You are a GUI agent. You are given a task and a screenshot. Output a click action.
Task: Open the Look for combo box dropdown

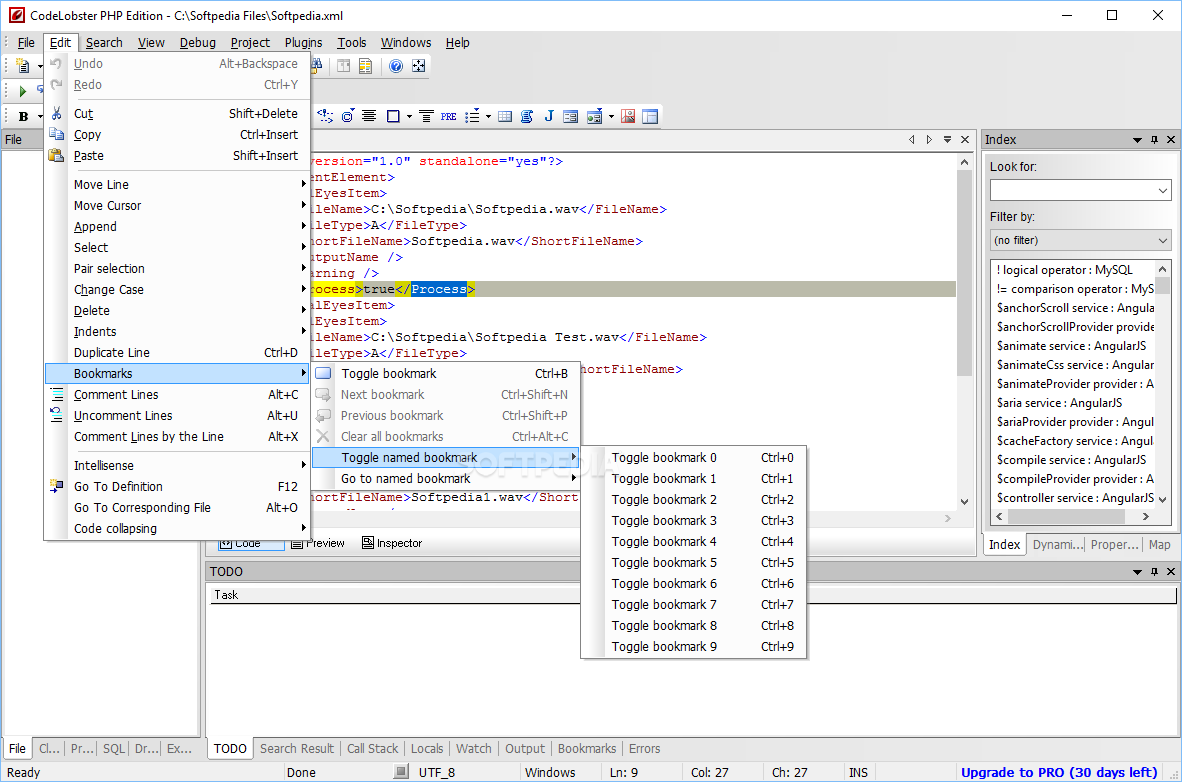(1162, 191)
